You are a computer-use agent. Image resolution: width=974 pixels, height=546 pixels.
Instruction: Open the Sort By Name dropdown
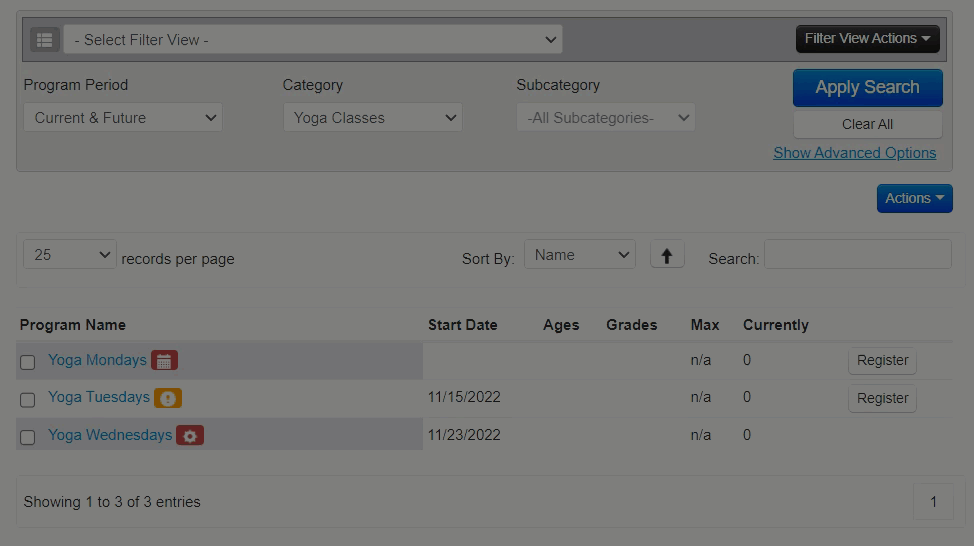coord(580,255)
